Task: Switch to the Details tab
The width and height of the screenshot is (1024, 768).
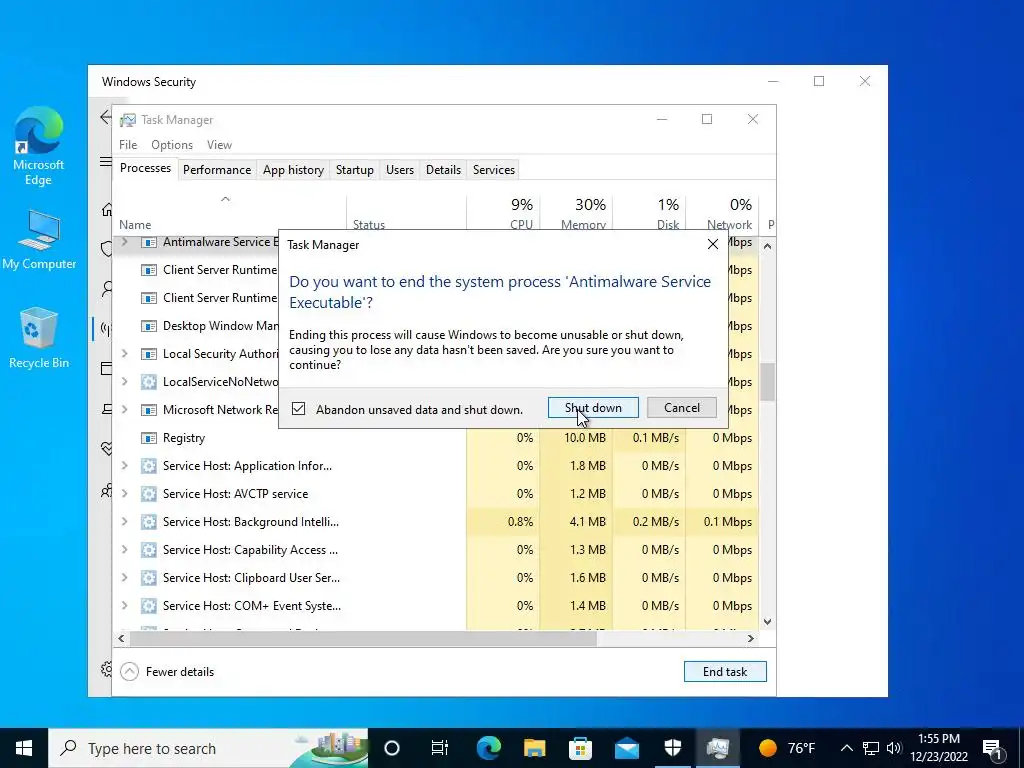Action: point(443,170)
